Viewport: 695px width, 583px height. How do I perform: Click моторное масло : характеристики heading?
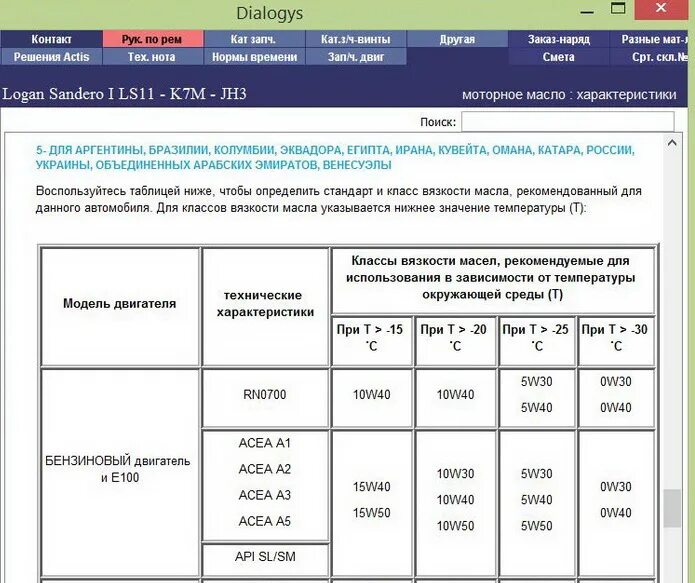(x=569, y=94)
